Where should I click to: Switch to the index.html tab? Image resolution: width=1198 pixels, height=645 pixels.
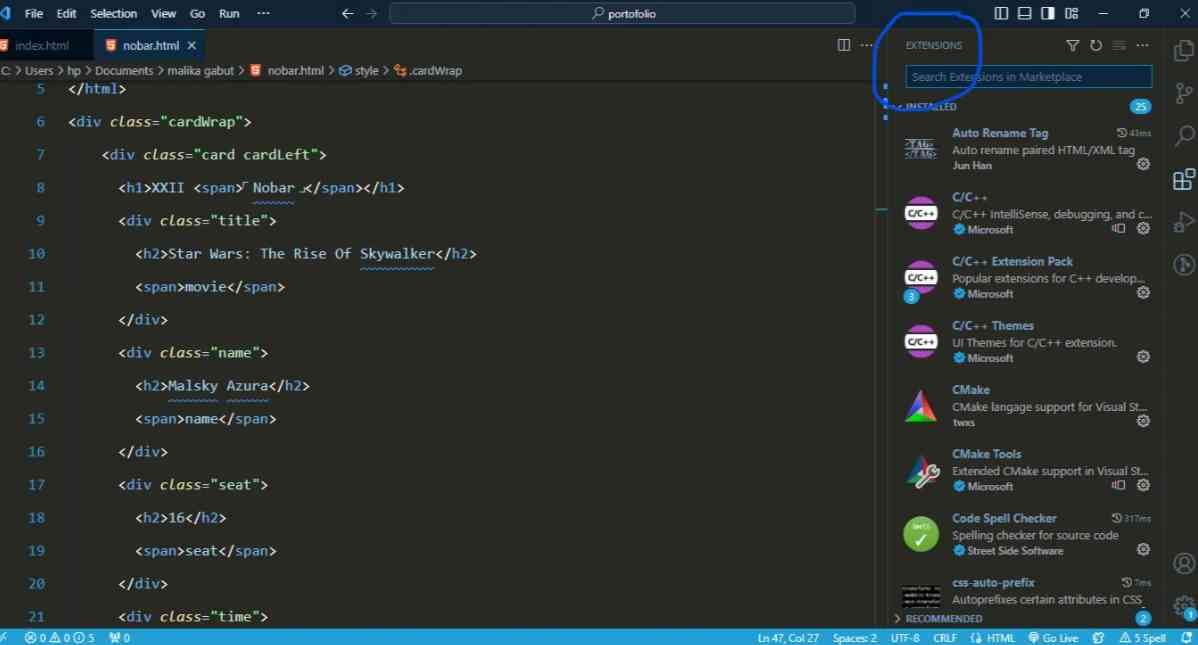point(42,44)
